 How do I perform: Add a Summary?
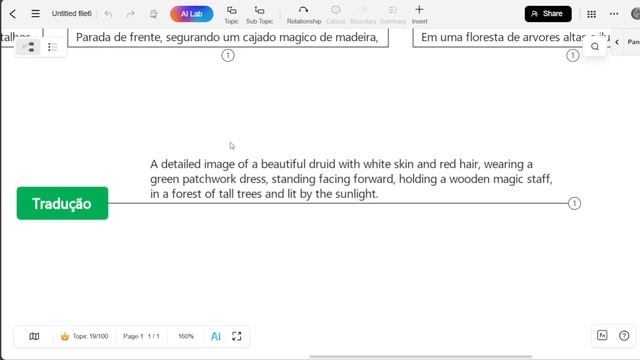(393, 15)
